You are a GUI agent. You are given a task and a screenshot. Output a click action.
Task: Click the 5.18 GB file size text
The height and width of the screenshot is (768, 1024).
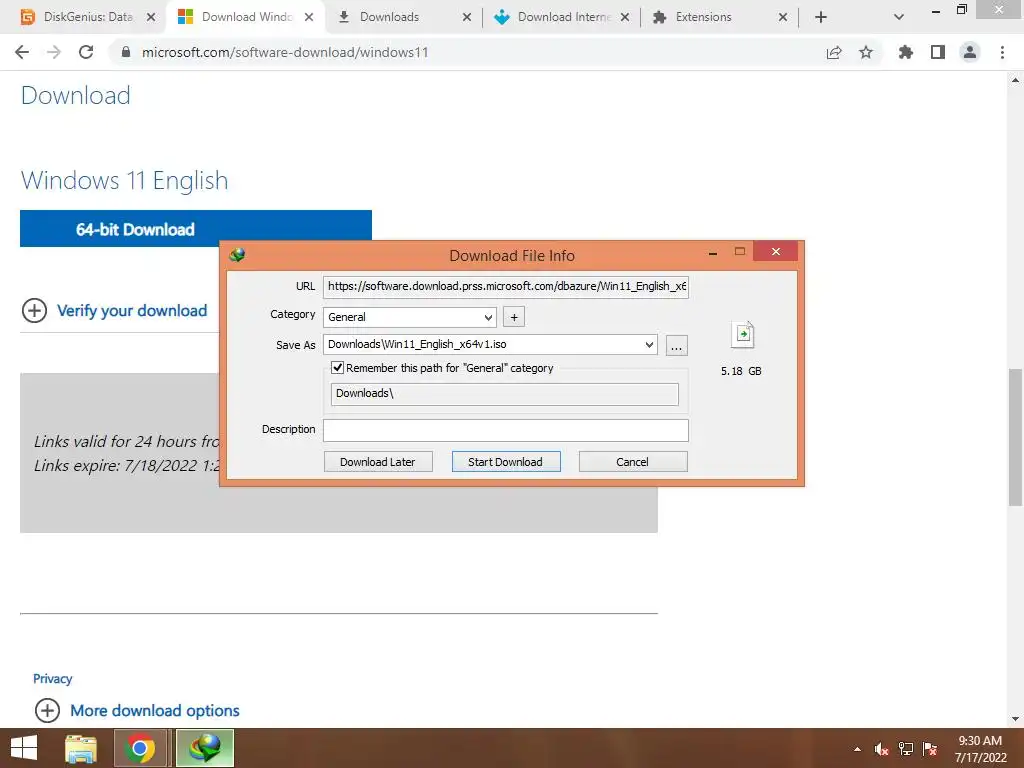coord(741,371)
